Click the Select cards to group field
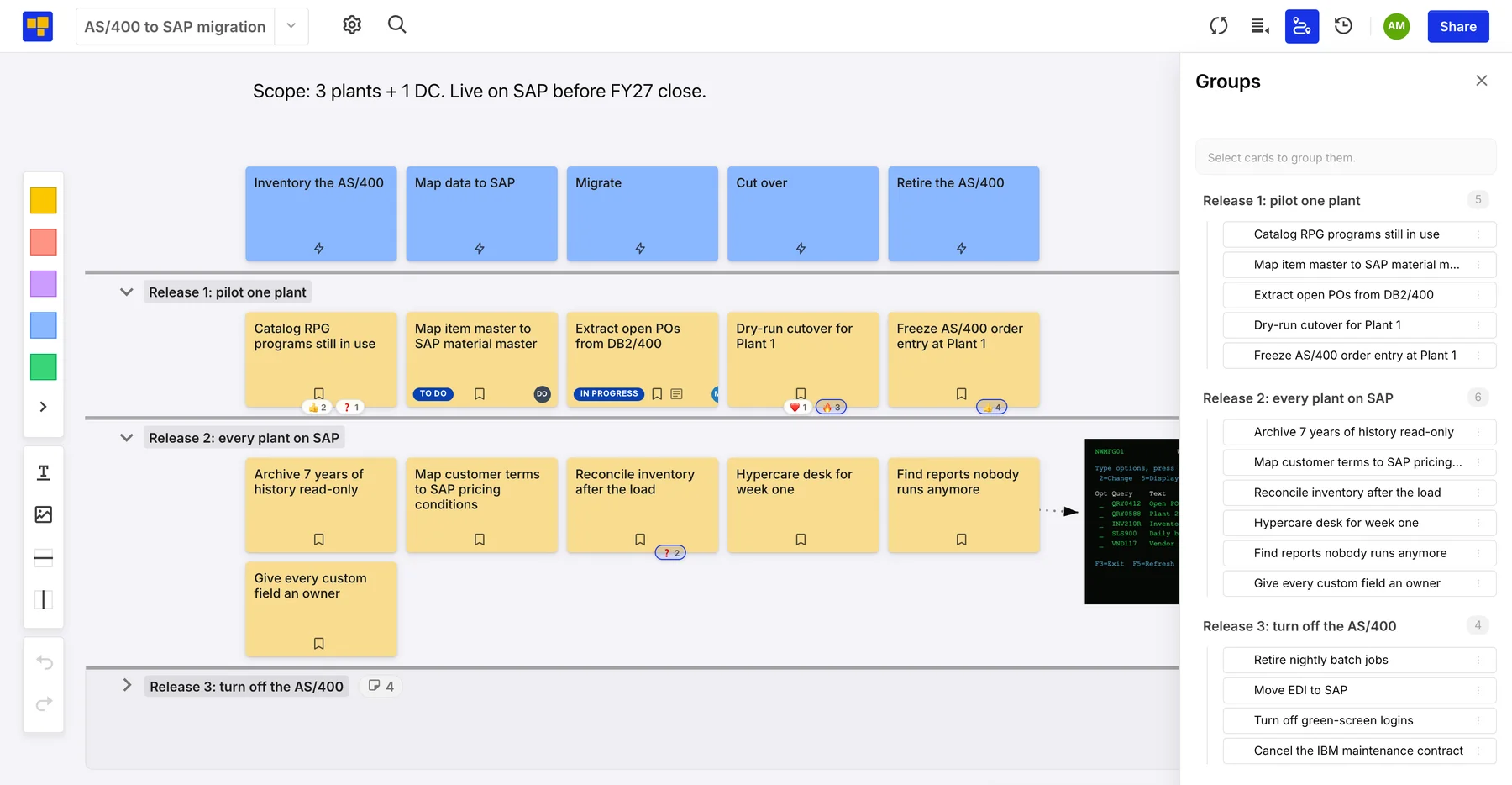Screen dimensions: 1512x785 [x=1346, y=157]
